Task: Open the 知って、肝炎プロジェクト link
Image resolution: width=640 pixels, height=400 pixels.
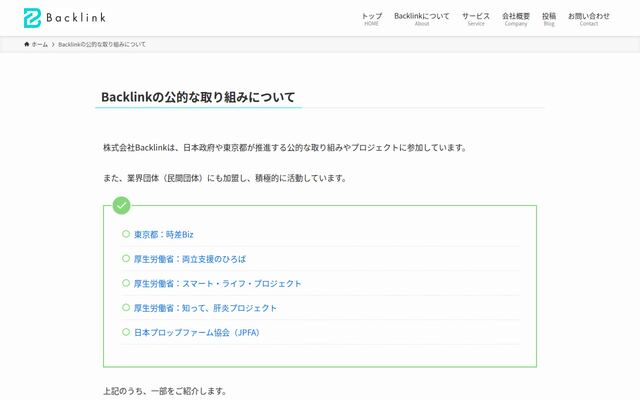Action: pos(205,308)
